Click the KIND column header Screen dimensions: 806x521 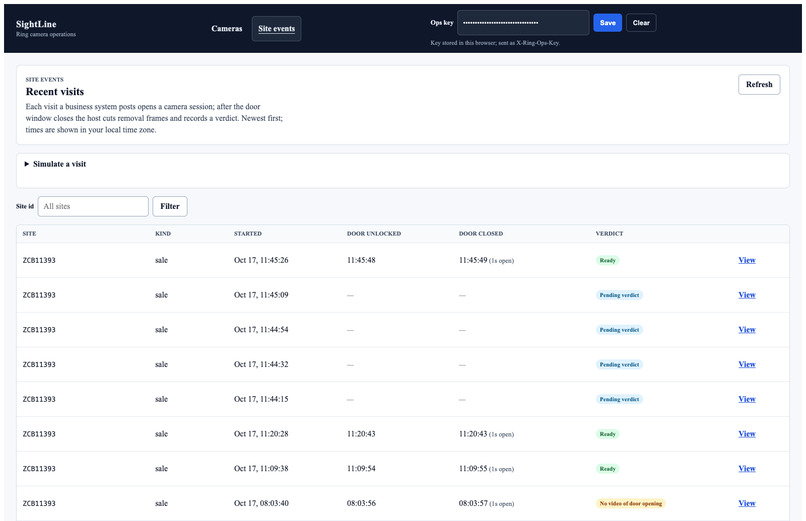(x=163, y=233)
